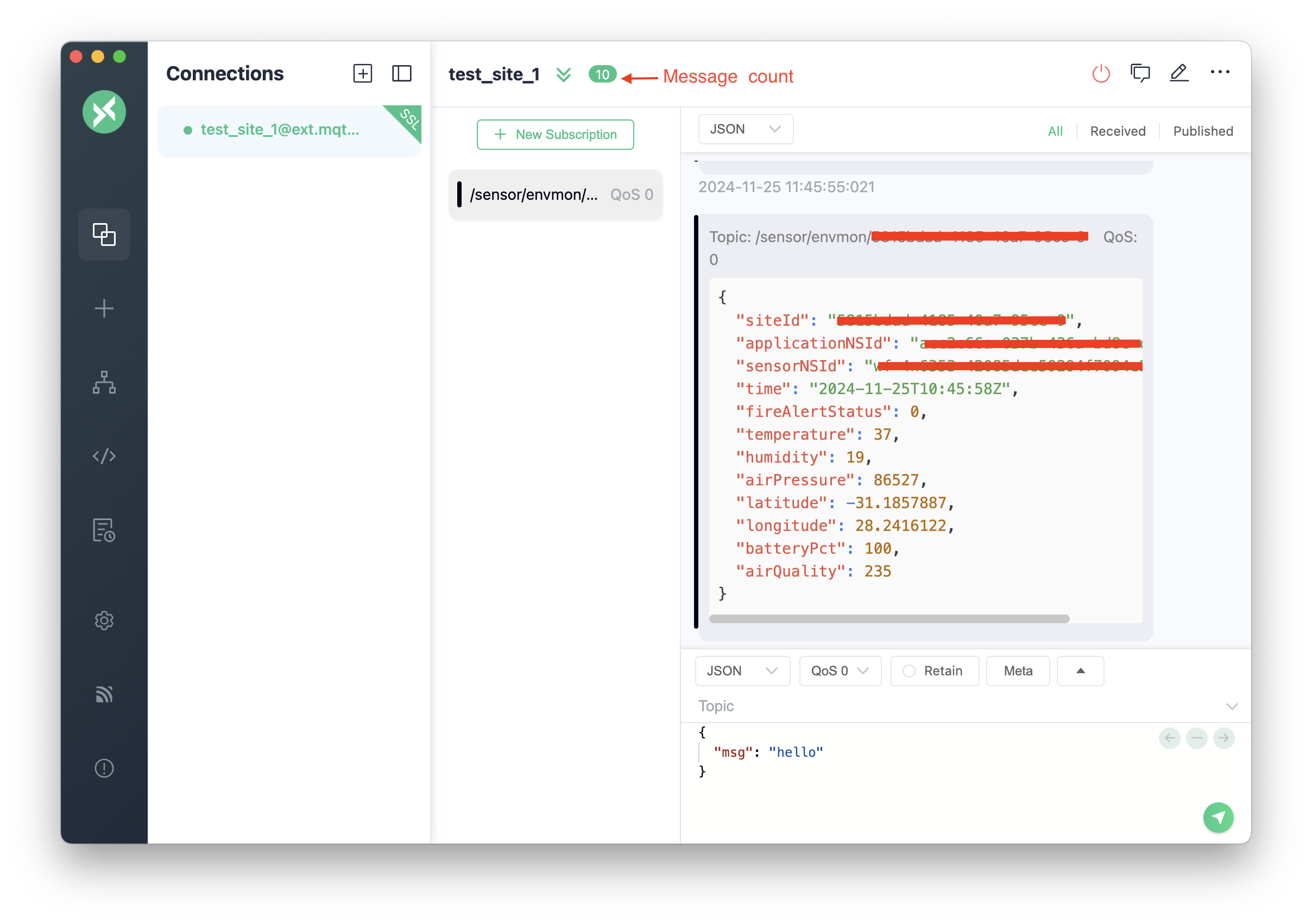This screenshot has height=924, width=1312.
Task: Toggle the connections panel layout icon
Action: 402,74
